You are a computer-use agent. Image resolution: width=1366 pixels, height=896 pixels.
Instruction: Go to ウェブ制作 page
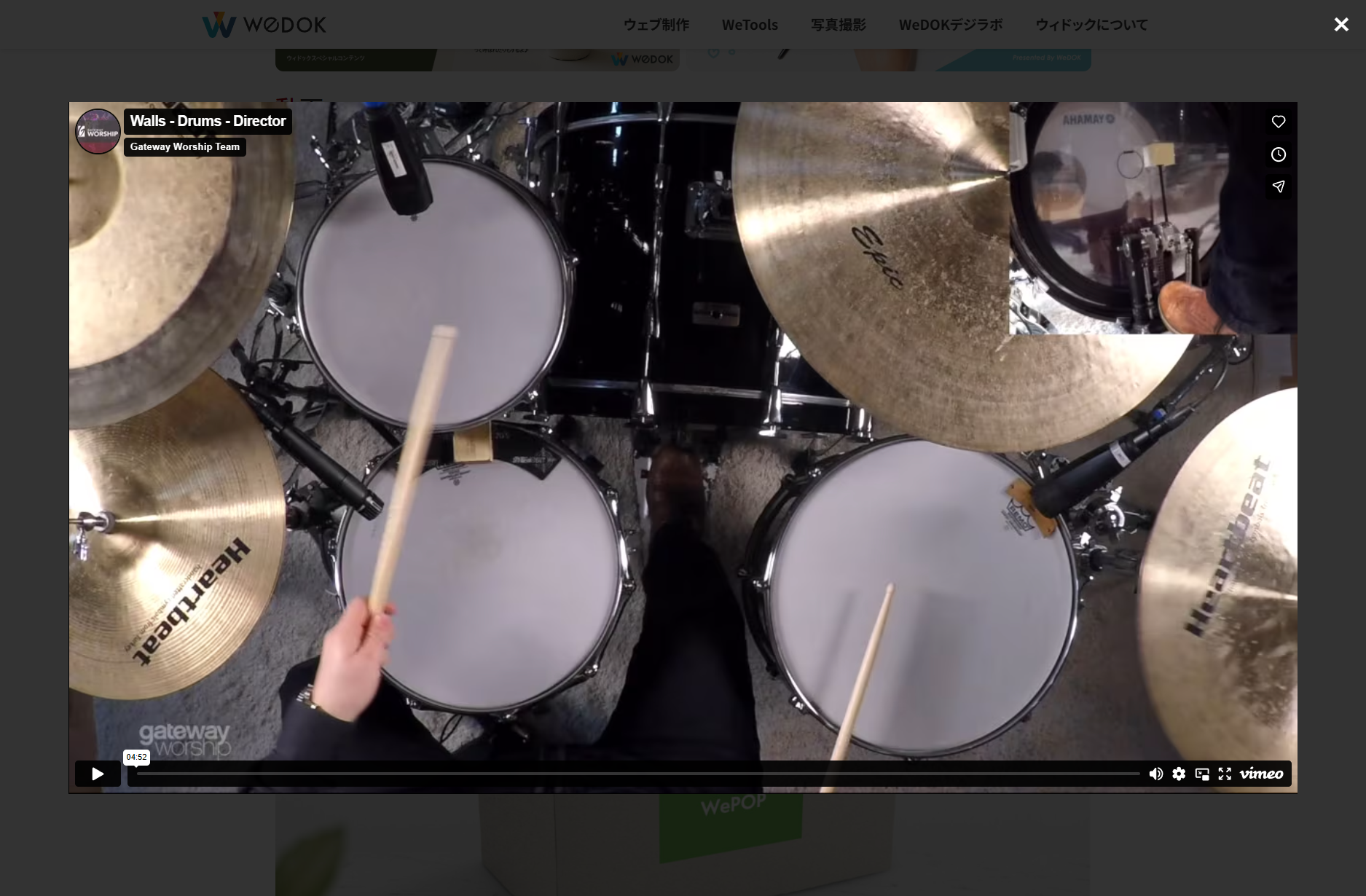[x=656, y=24]
